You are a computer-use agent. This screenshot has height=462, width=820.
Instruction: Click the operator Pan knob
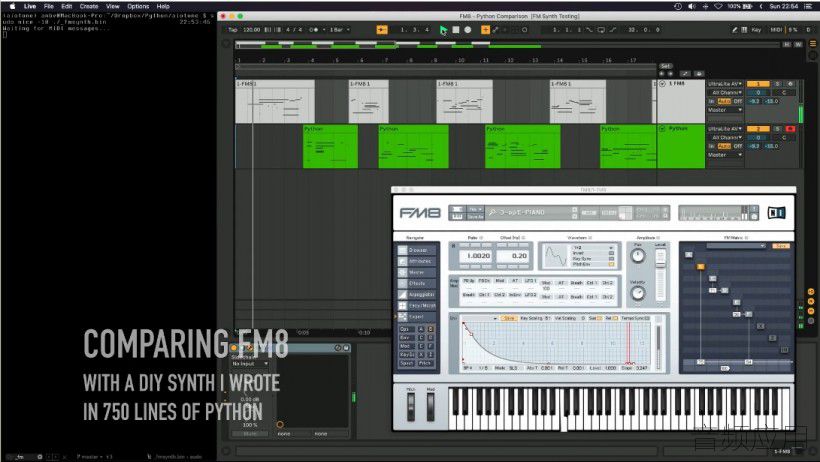click(x=638, y=256)
